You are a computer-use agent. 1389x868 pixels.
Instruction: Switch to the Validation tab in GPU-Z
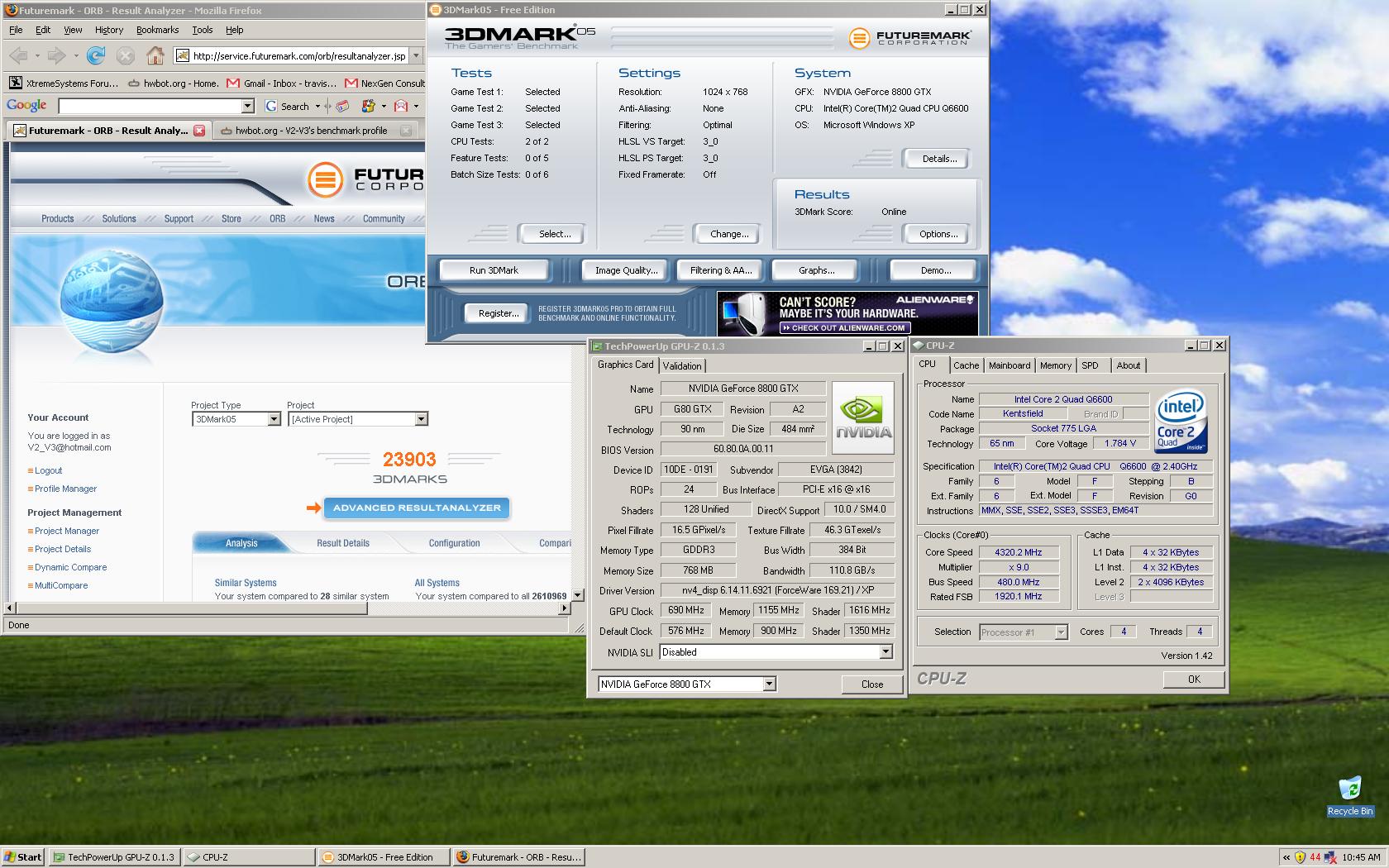tap(682, 365)
